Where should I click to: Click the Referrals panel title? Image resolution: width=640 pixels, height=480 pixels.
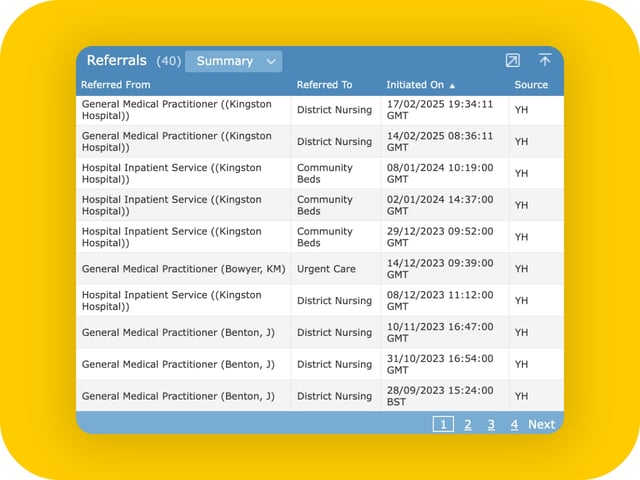point(116,61)
